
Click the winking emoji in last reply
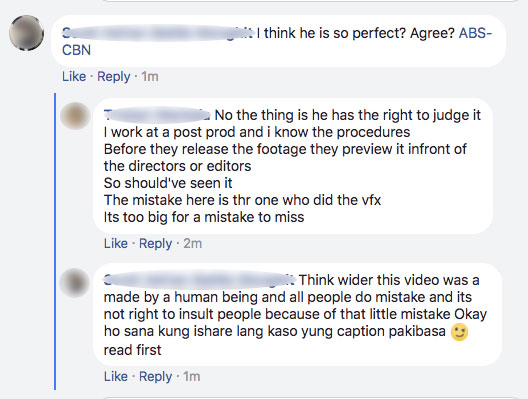tap(460, 332)
